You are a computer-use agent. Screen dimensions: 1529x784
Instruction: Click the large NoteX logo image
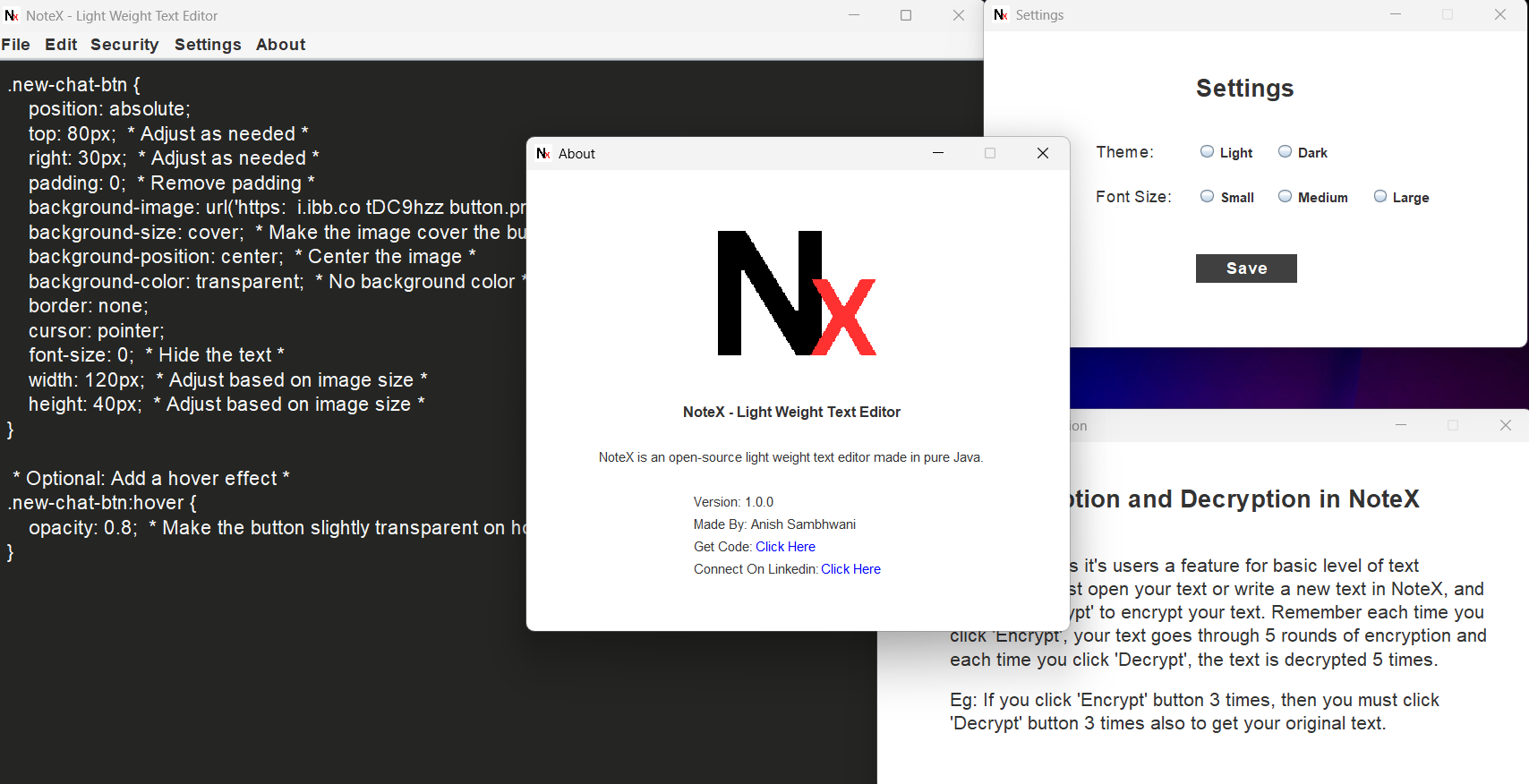pyautogui.click(x=797, y=293)
